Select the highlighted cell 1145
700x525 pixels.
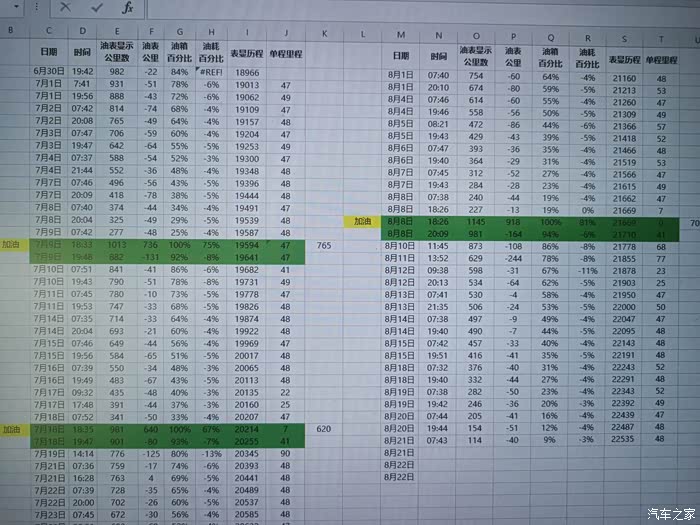pyautogui.click(x=476, y=222)
